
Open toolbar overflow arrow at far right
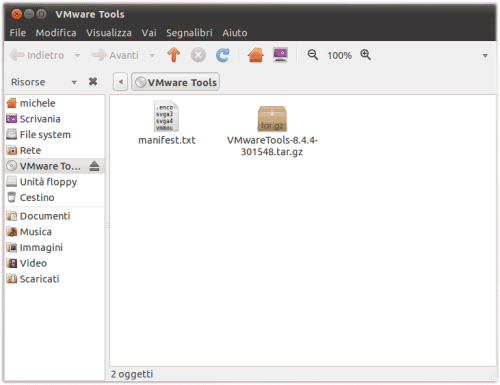tap(485, 56)
